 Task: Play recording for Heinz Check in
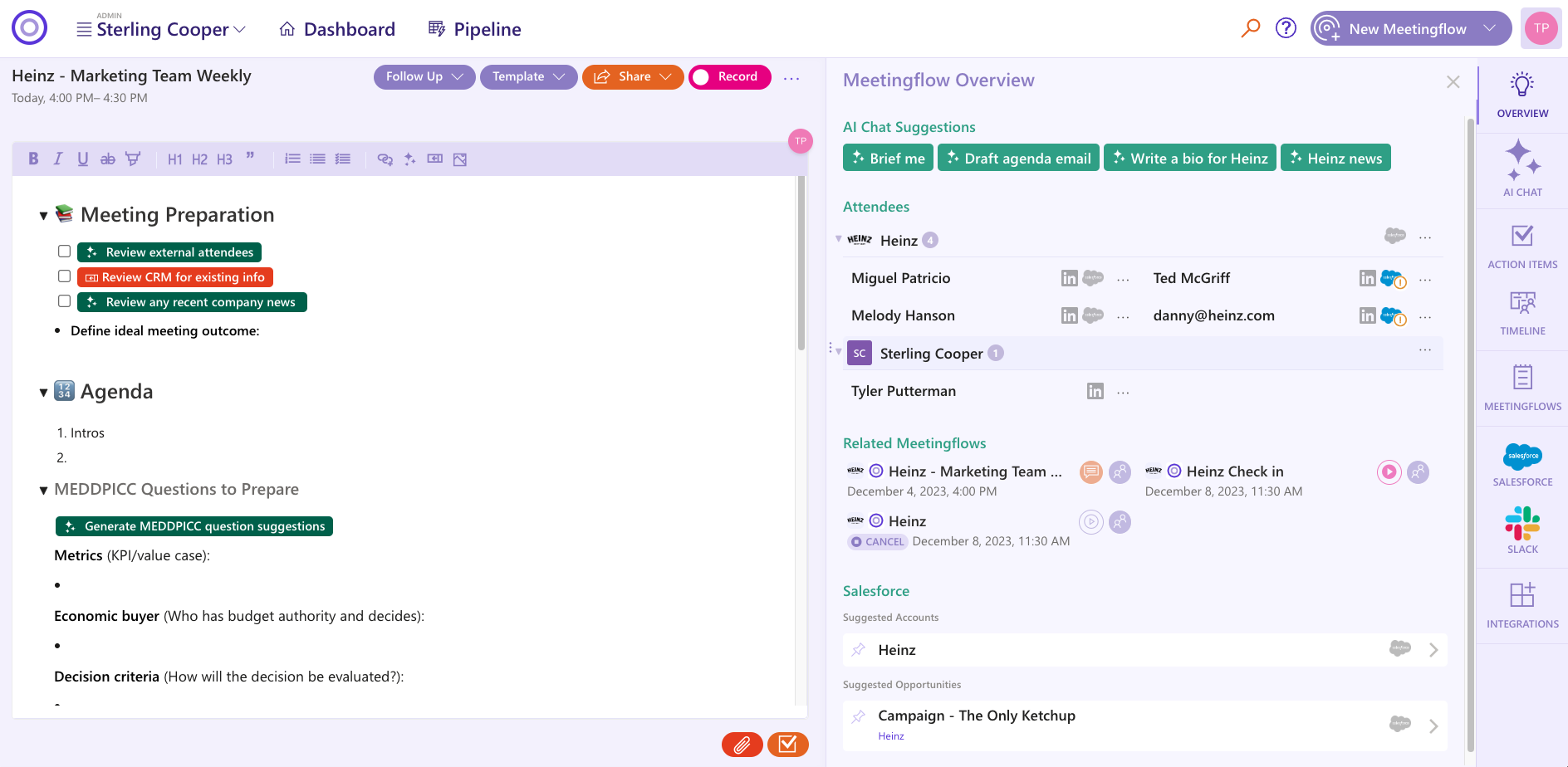tap(1389, 472)
